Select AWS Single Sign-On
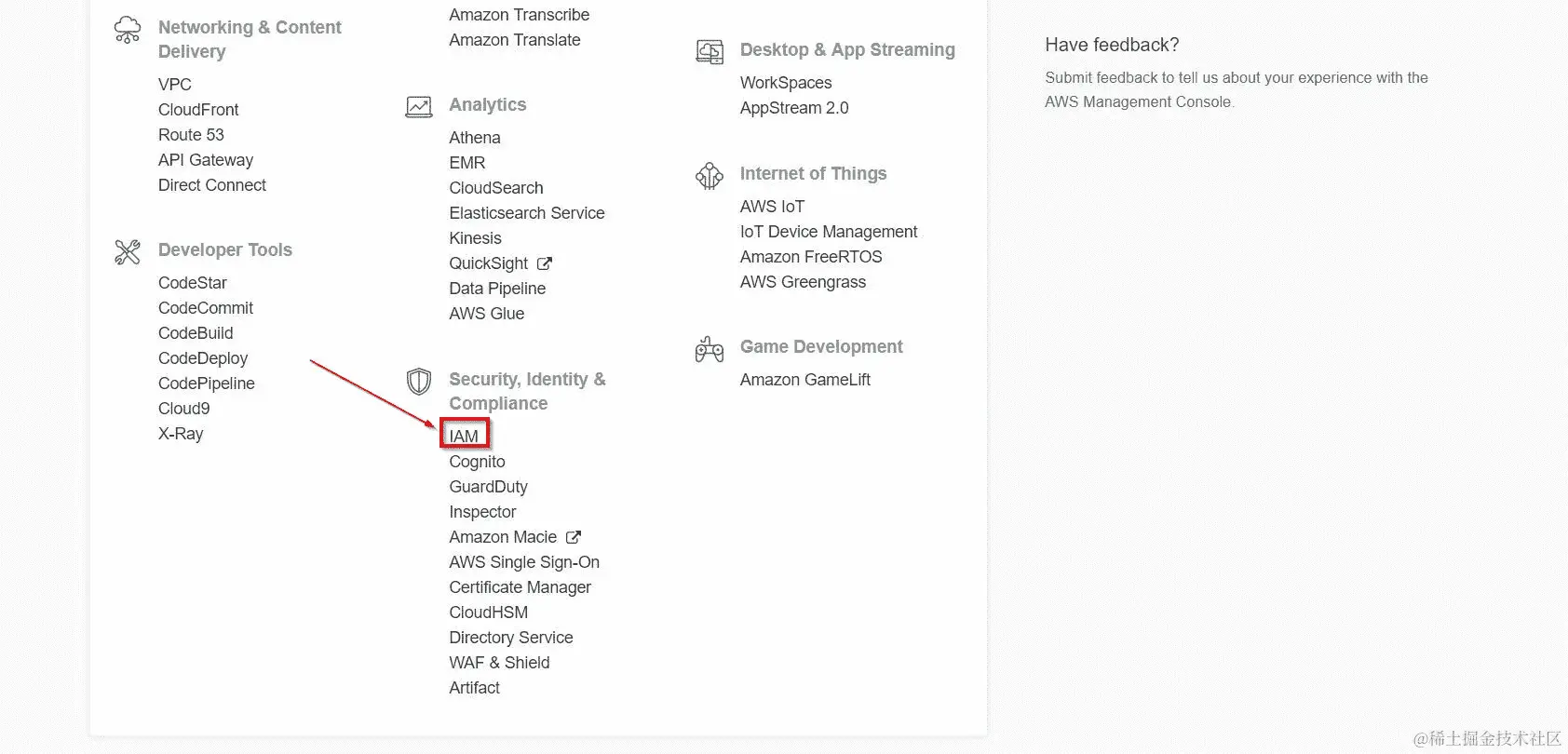The image size is (1568, 754). 523,562
